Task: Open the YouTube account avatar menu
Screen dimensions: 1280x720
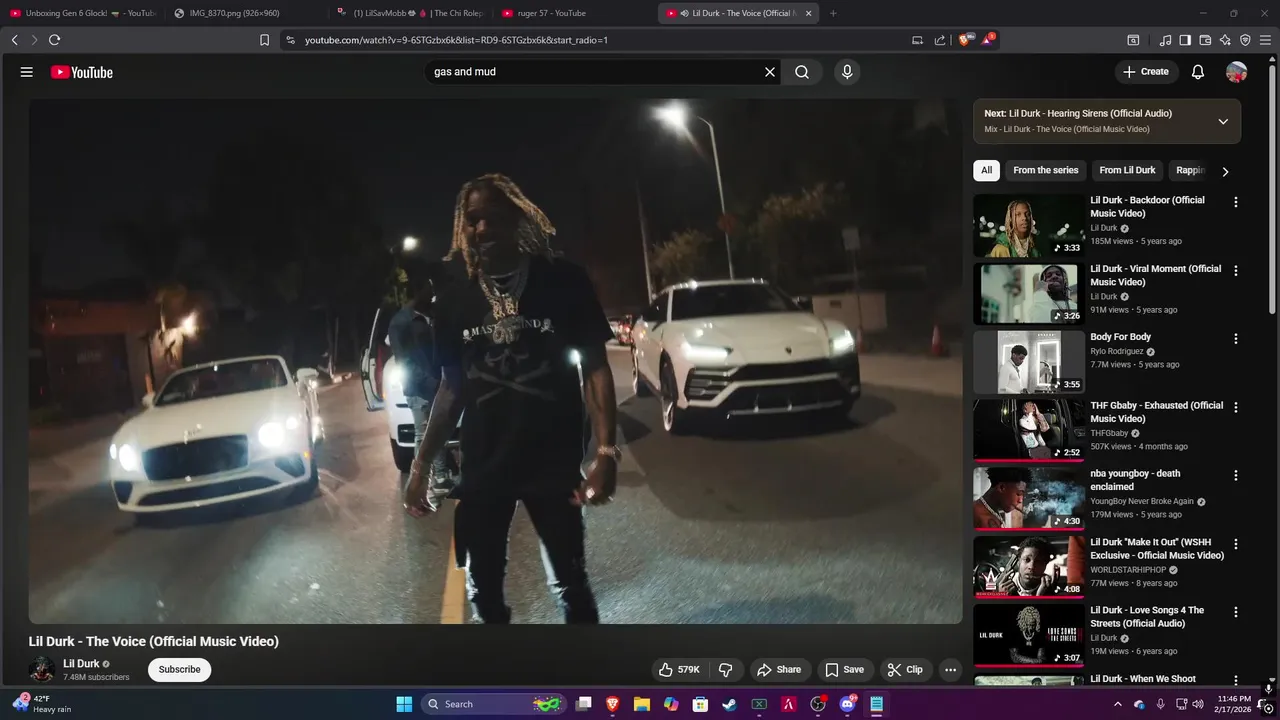Action: pyautogui.click(x=1237, y=72)
